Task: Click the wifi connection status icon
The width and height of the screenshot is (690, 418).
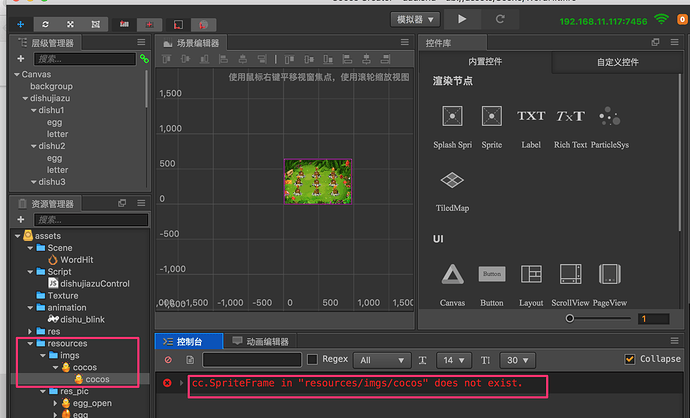Action: 661,19
